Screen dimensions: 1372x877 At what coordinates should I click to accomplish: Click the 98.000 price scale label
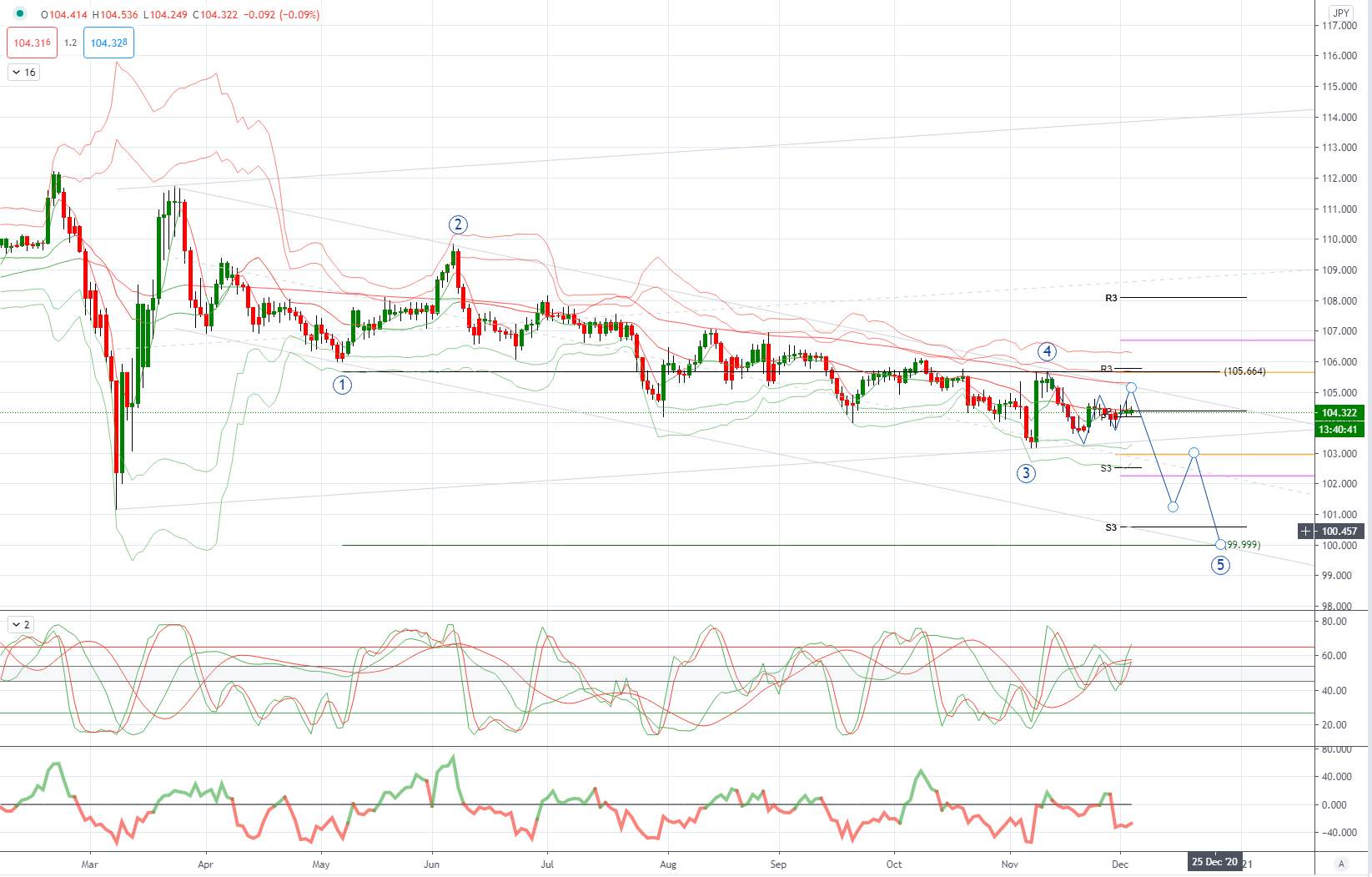coord(1339,607)
